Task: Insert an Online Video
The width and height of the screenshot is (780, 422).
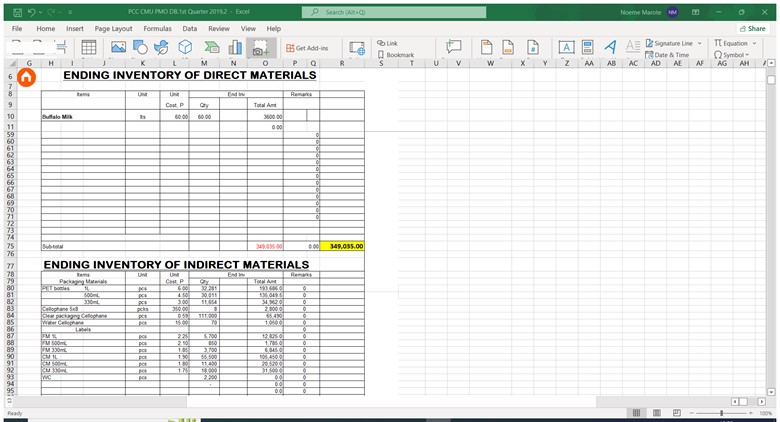Action: coord(357,48)
